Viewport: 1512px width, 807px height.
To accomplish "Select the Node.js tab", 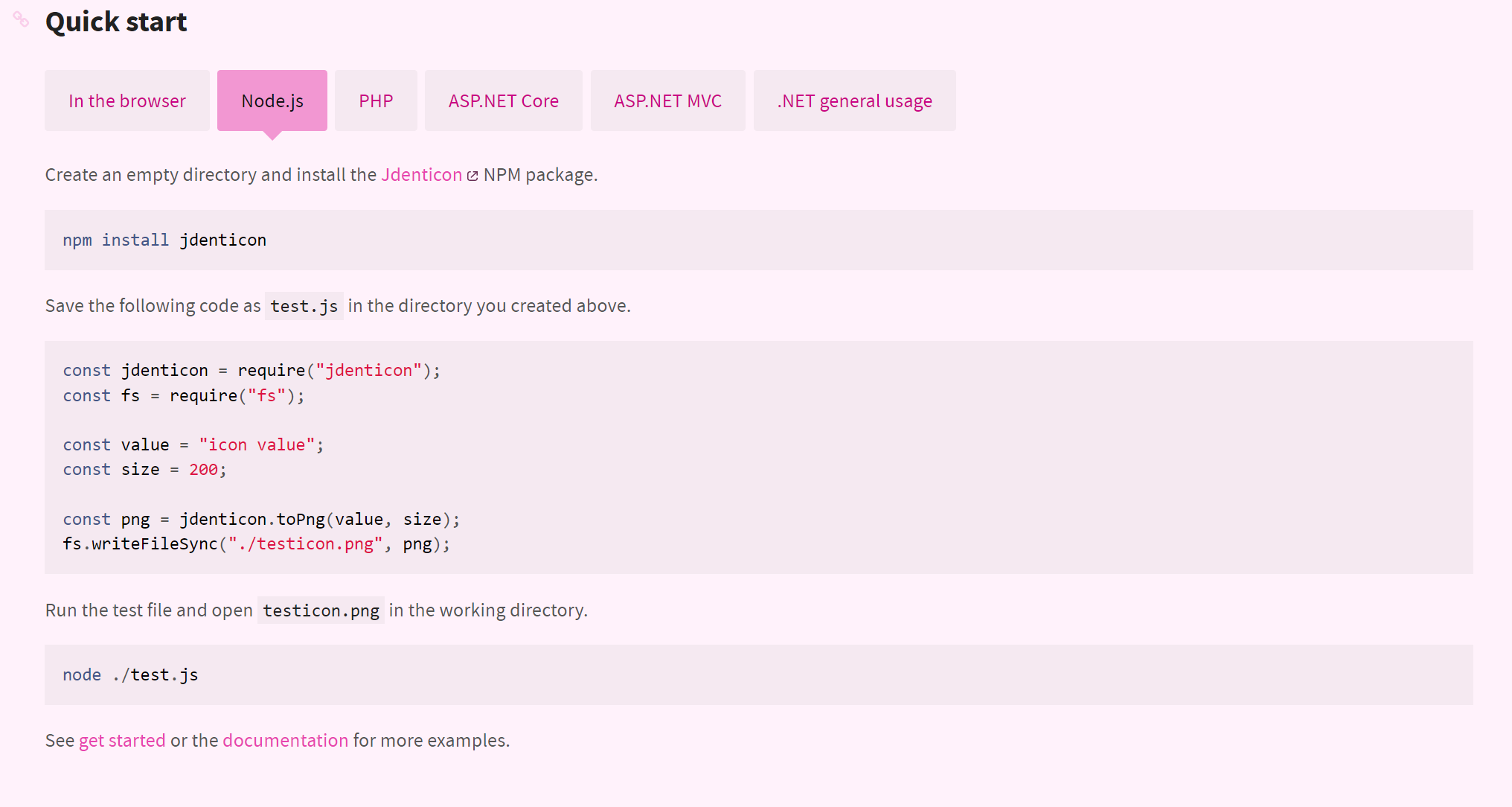I will click(272, 101).
